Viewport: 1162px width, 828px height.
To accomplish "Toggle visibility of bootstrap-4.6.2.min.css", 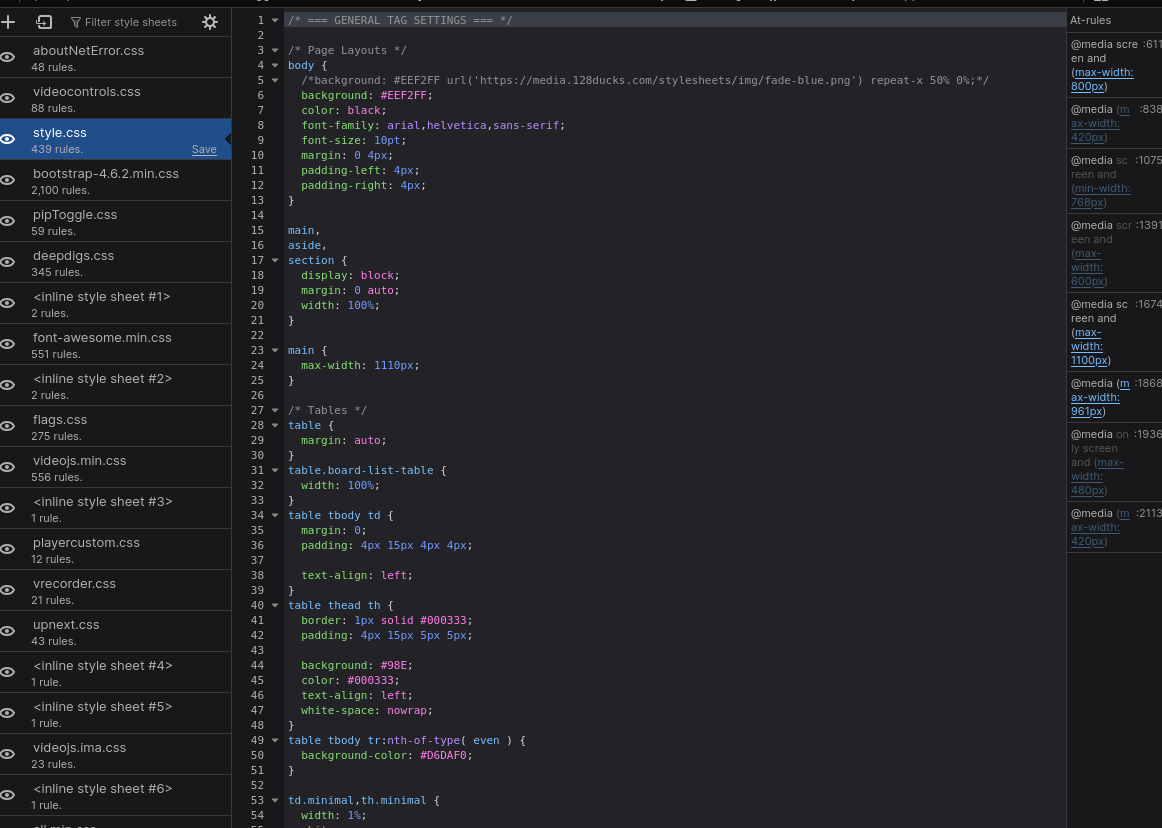I will pyautogui.click(x=8, y=180).
